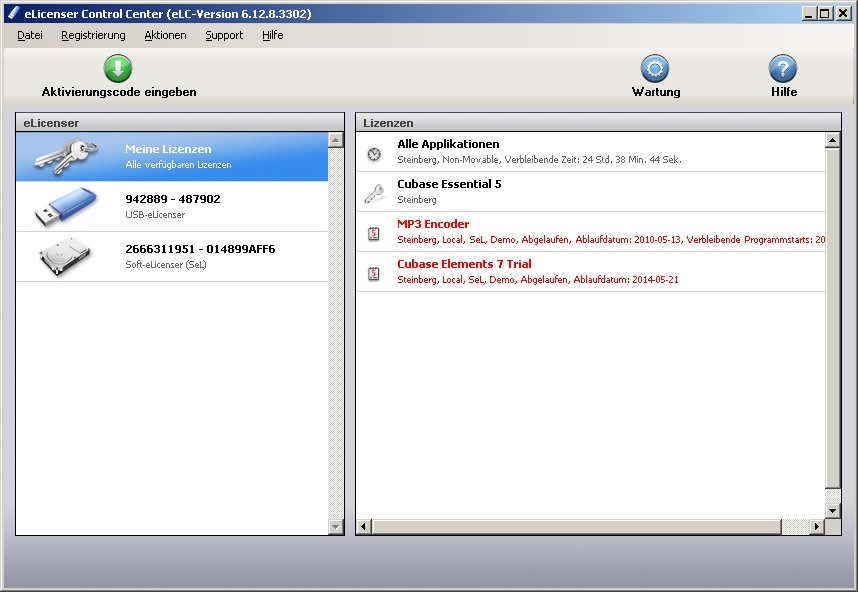
Task: Select the Alle Applikationen license
Action: pos(590,152)
